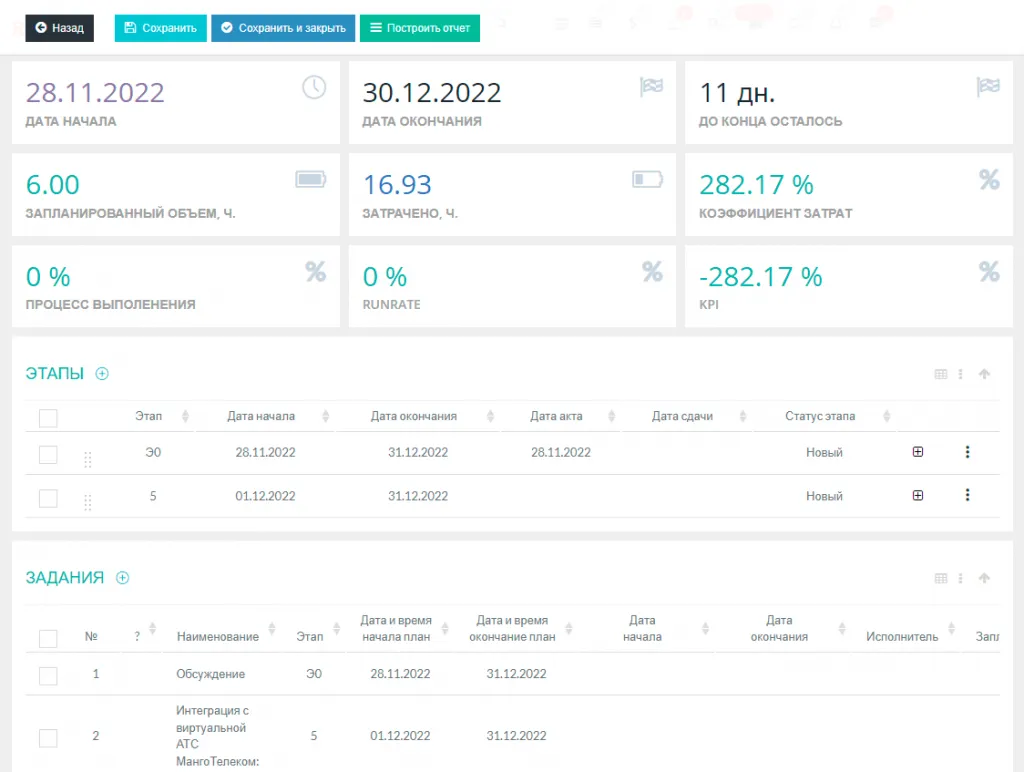Open the three-dot options menu for stage Э0
The width and height of the screenshot is (1024, 772).
tap(967, 452)
